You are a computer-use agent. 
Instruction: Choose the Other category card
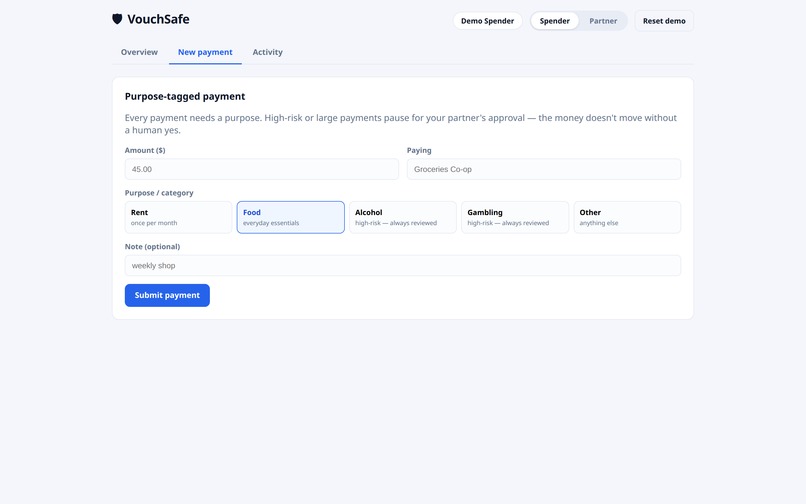[x=627, y=217]
